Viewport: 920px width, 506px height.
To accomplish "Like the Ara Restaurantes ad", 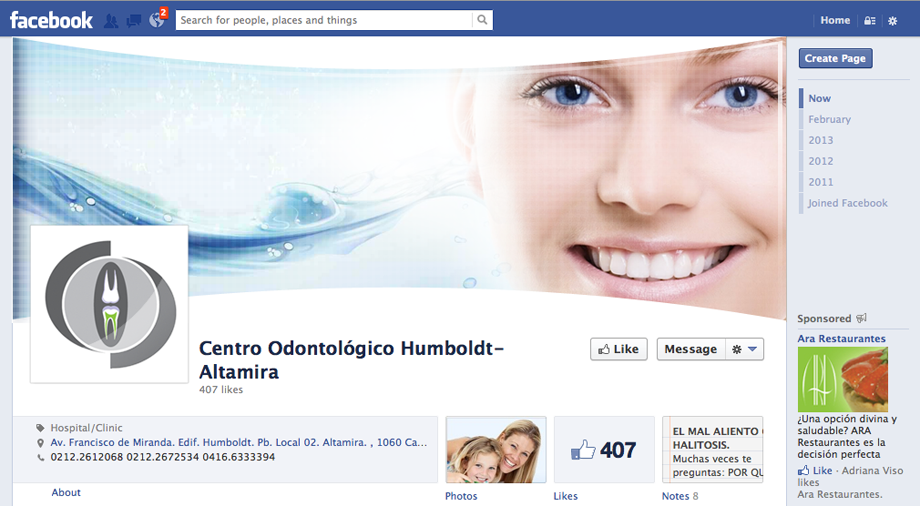I will point(822,471).
